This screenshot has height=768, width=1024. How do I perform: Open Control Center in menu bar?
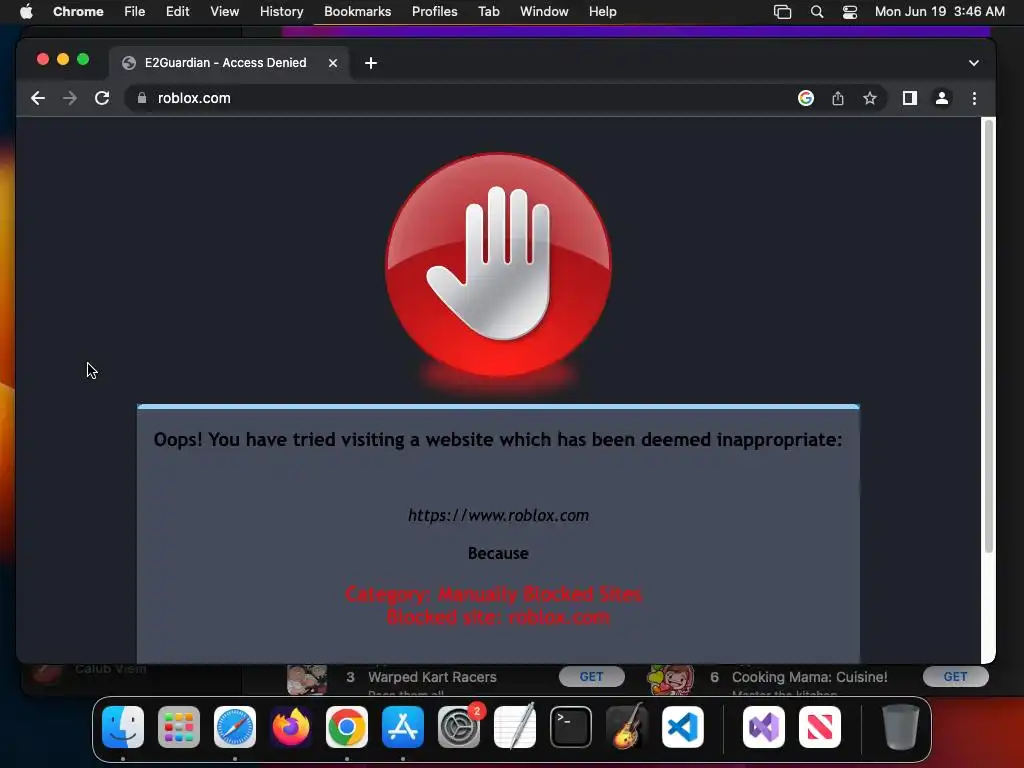[x=850, y=11]
